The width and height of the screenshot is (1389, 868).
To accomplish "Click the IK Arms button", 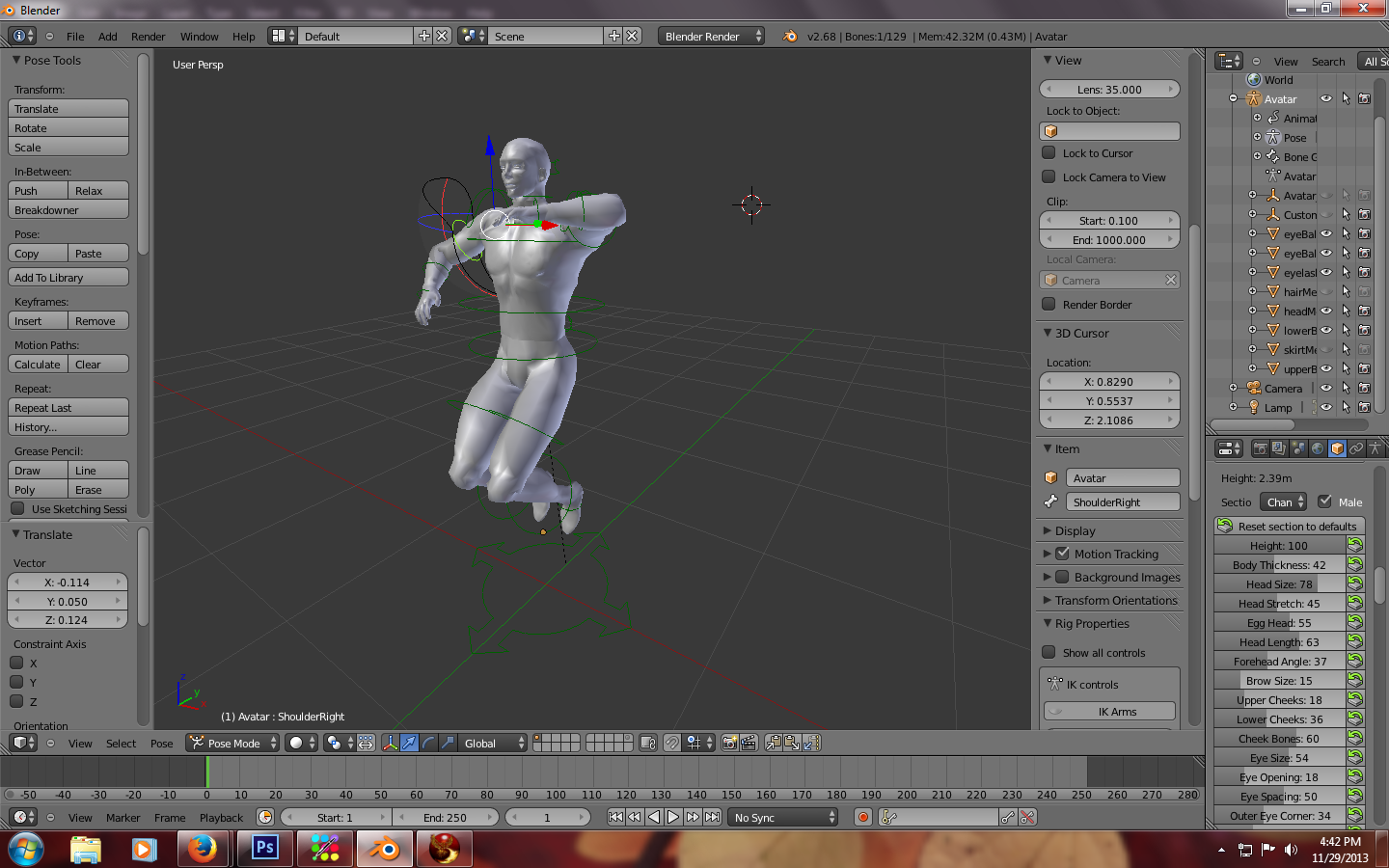I will click(x=1110, y=711).
